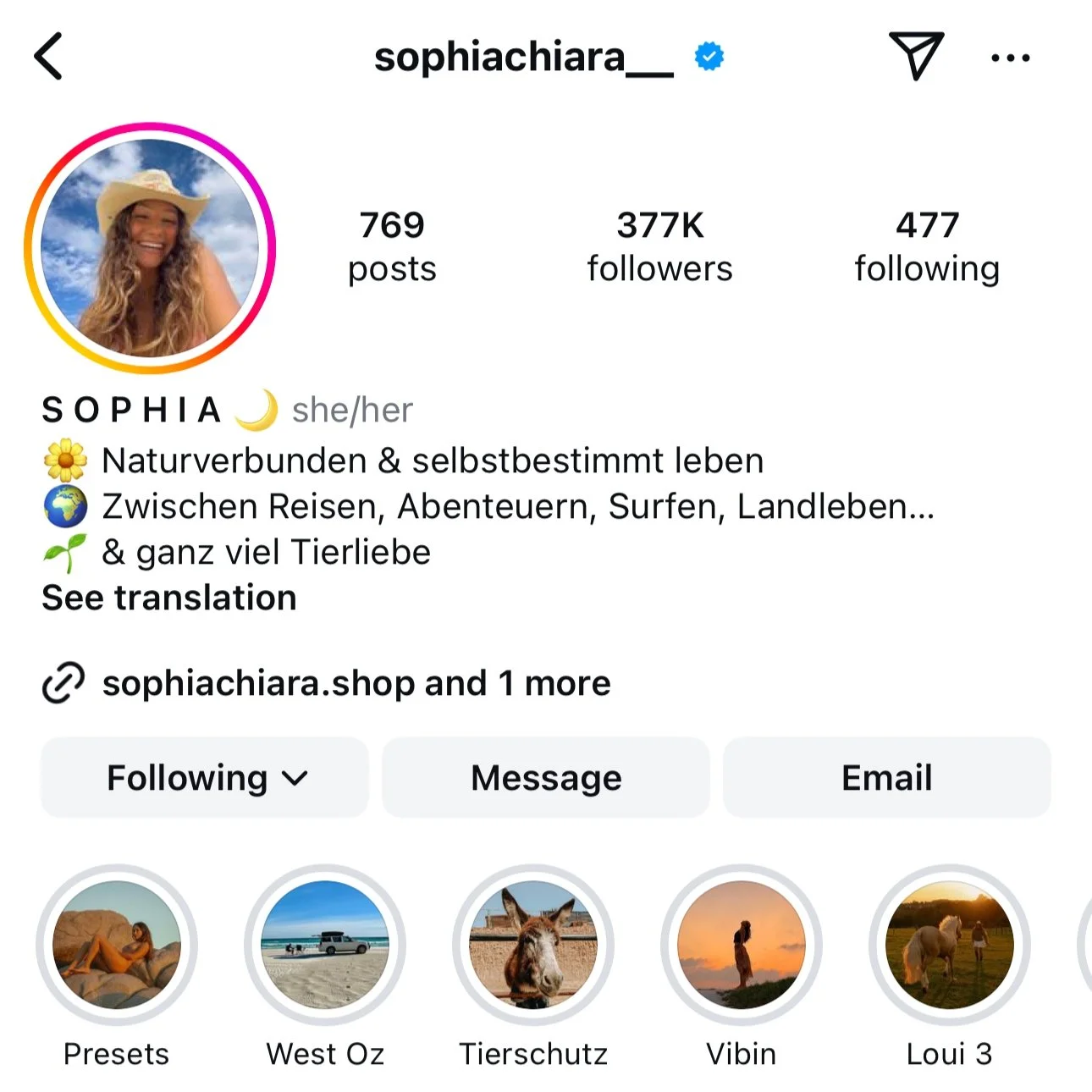Screen dimensions: 1092x1092
Task: Open the West Oz highlight
Action: (325, 945)
